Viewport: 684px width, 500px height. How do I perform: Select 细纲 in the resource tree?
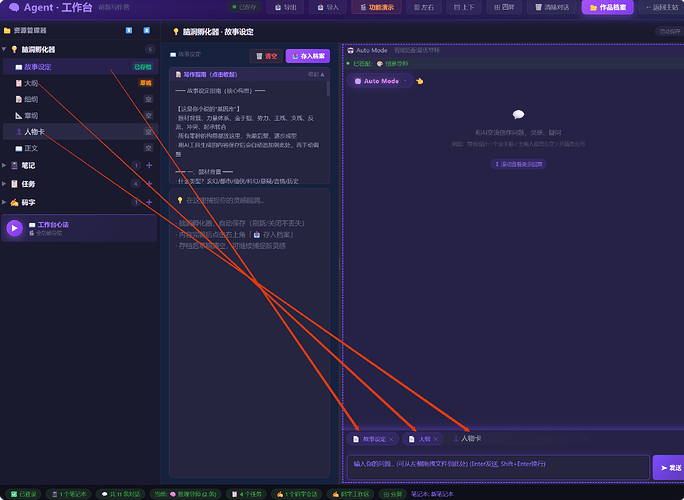point(80,99)
